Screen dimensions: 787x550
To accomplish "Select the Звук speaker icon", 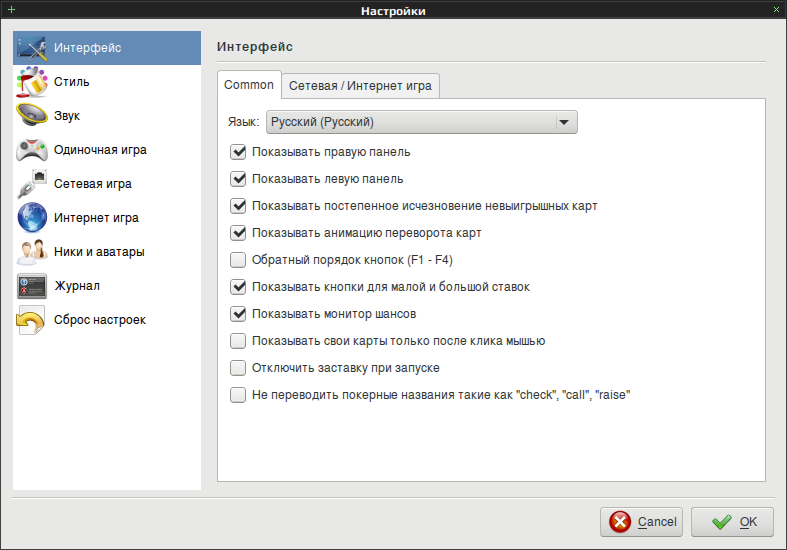I will pos(32,115).
